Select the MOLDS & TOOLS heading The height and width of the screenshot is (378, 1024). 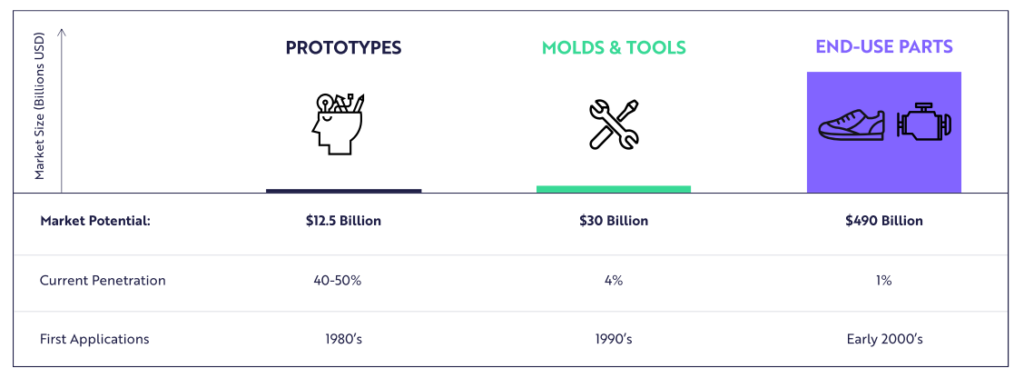(x=614, y=48)
